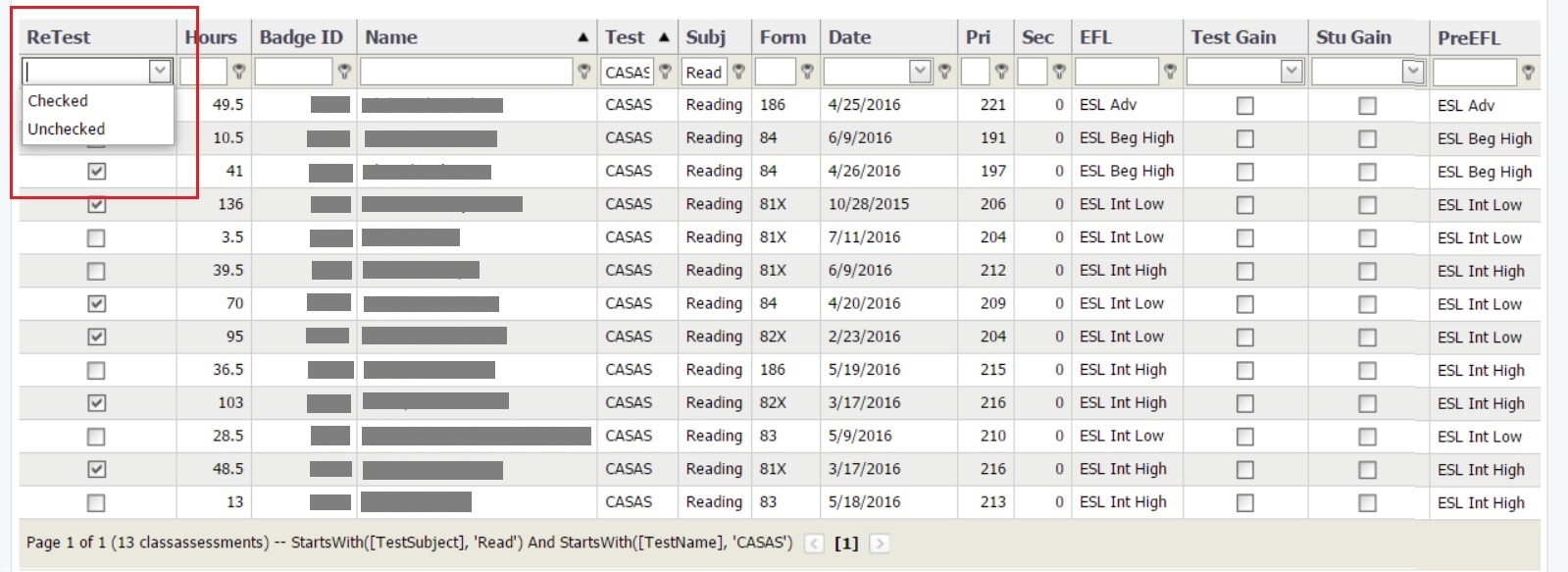
Task: Click filter icon next to Subj filter
Action: click(738, 72)
